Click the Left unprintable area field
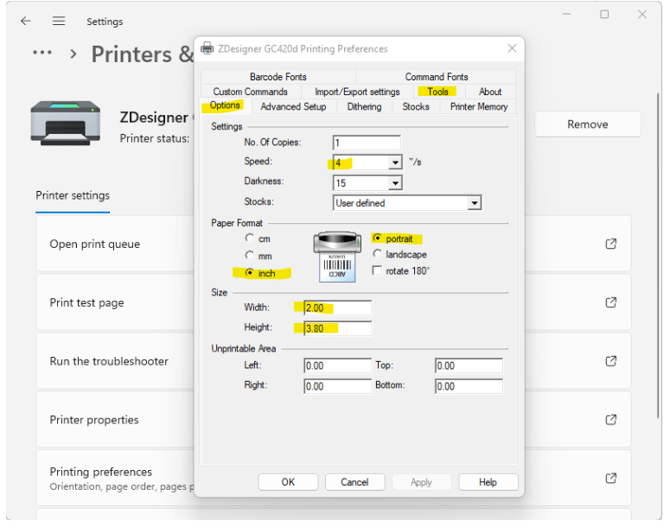670x527 pixels. coord(338,366)
